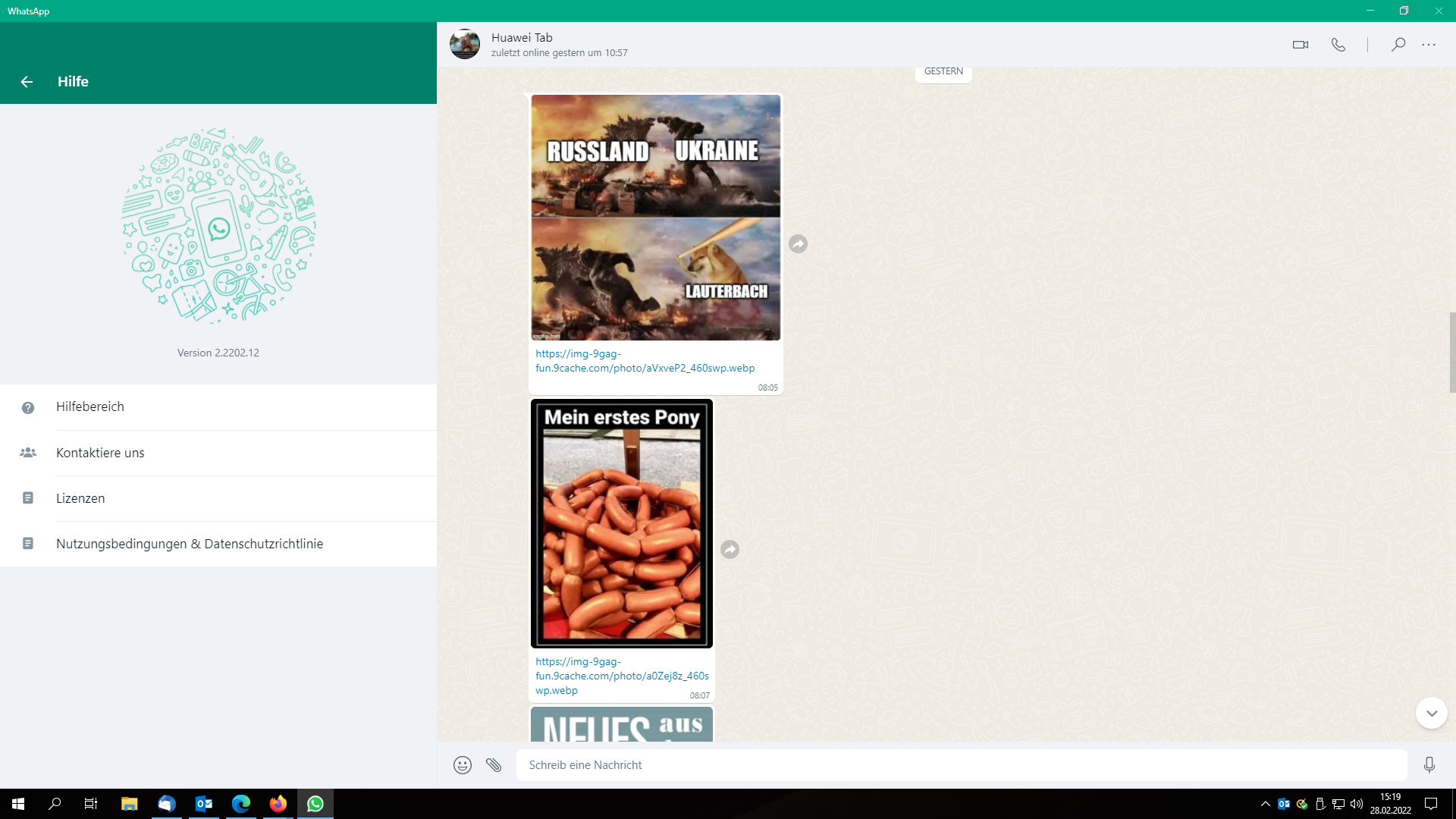
Task: Open the Windows Start menu
Action: tap(18, 804)
